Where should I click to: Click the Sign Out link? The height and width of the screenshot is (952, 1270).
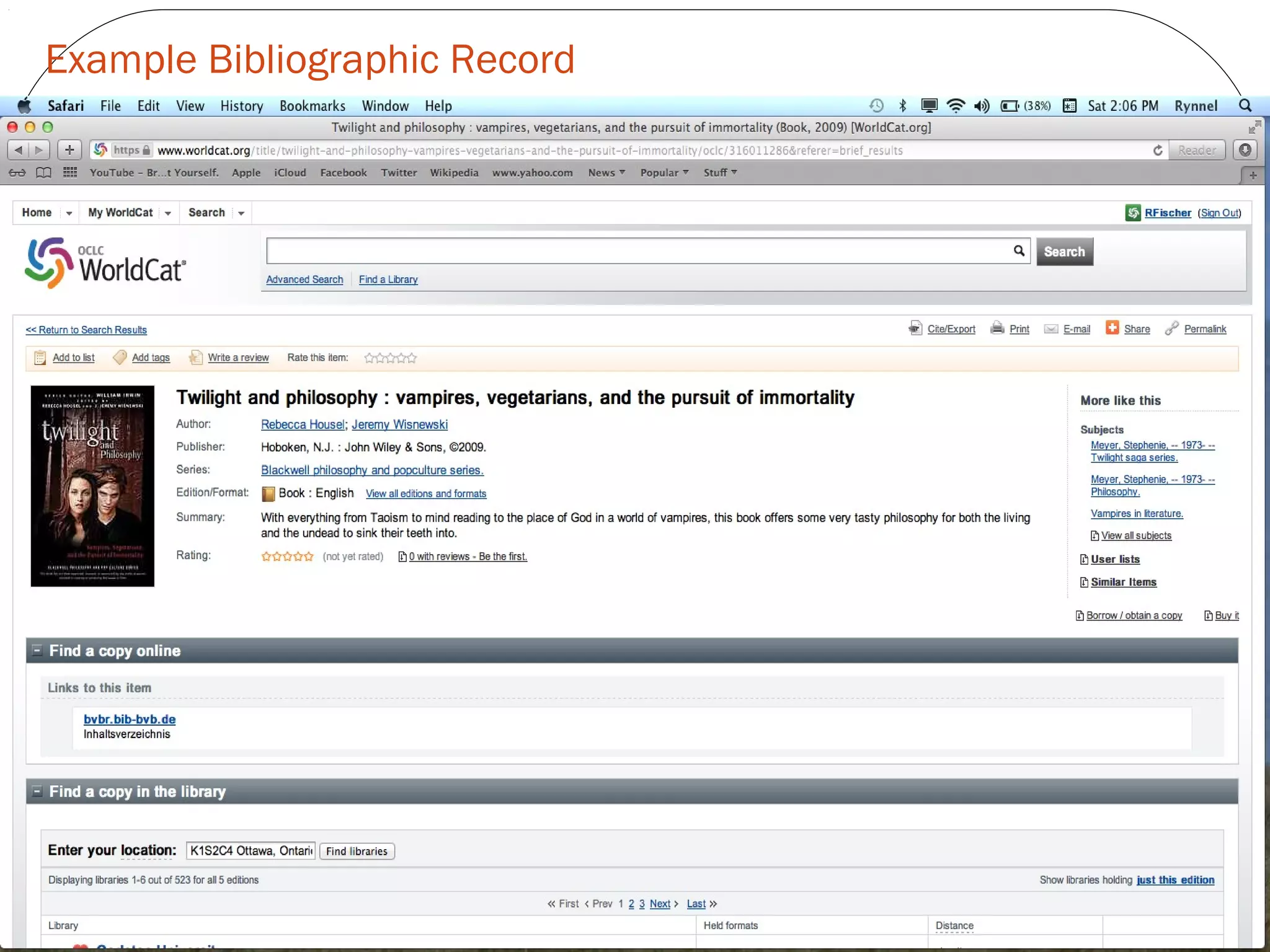1219,213
